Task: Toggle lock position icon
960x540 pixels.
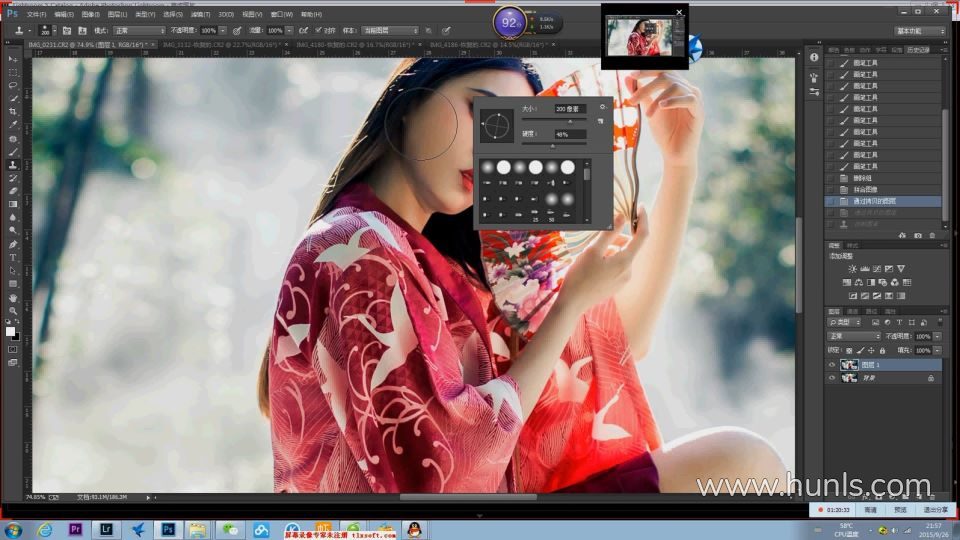Action: click(871, 351)
